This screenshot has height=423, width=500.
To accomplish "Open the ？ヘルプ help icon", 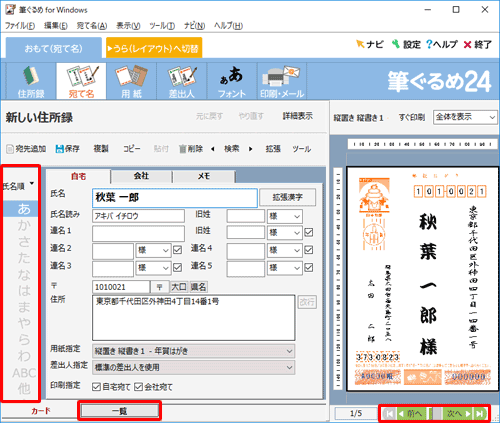I will 442,44.
